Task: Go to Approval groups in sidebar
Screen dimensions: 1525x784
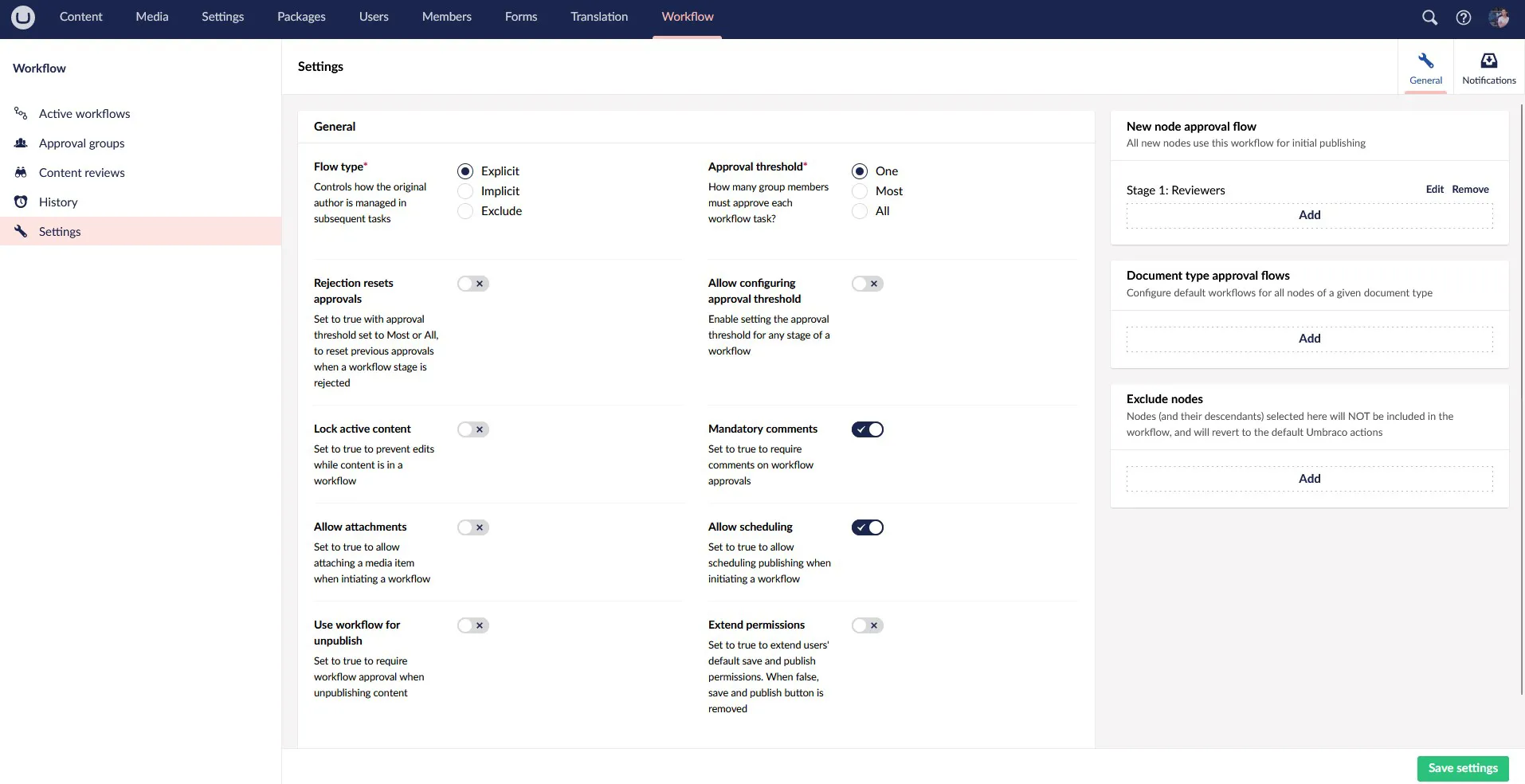Action: point(81,143)
